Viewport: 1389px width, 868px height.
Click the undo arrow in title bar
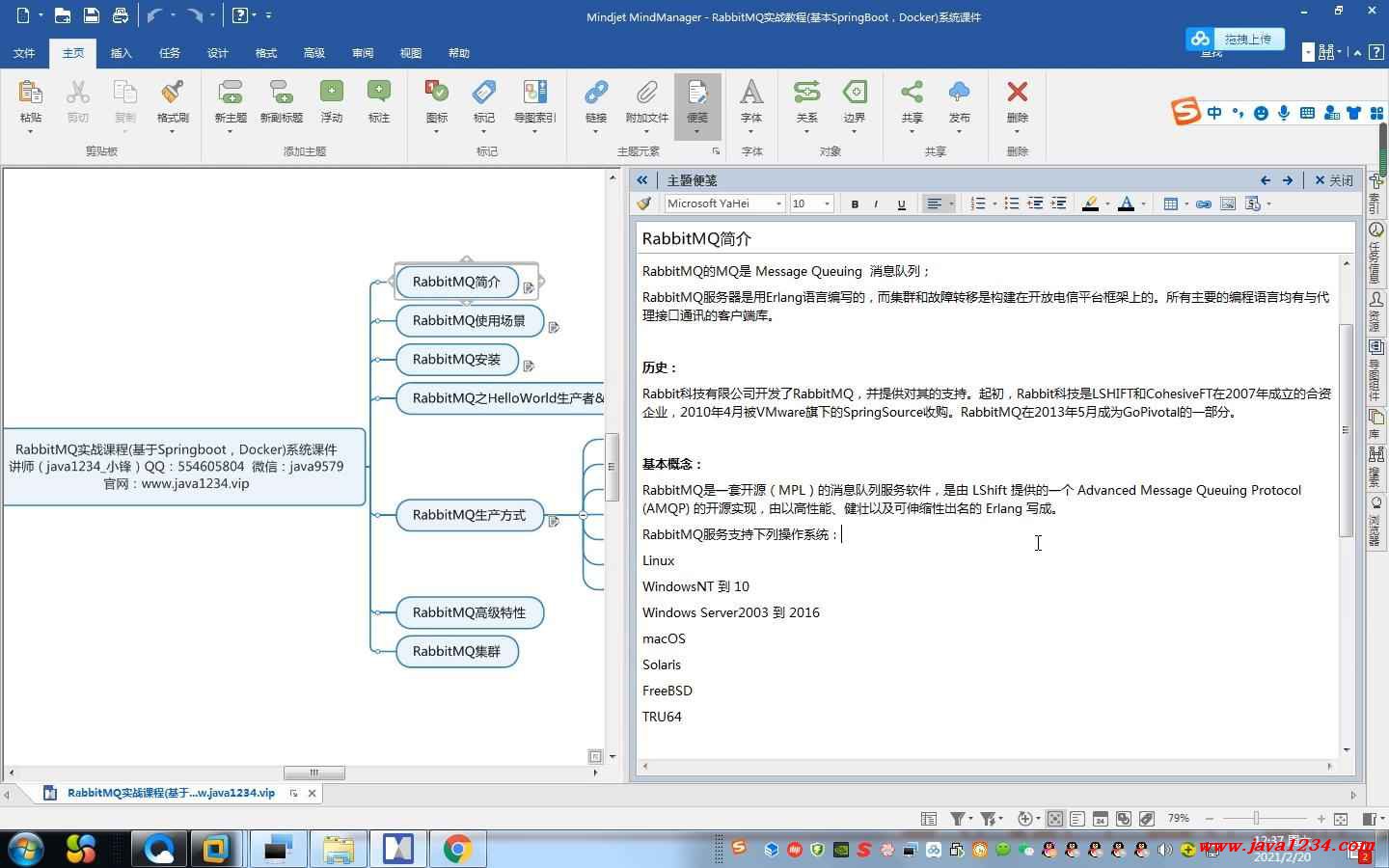[x=154, y=15]
